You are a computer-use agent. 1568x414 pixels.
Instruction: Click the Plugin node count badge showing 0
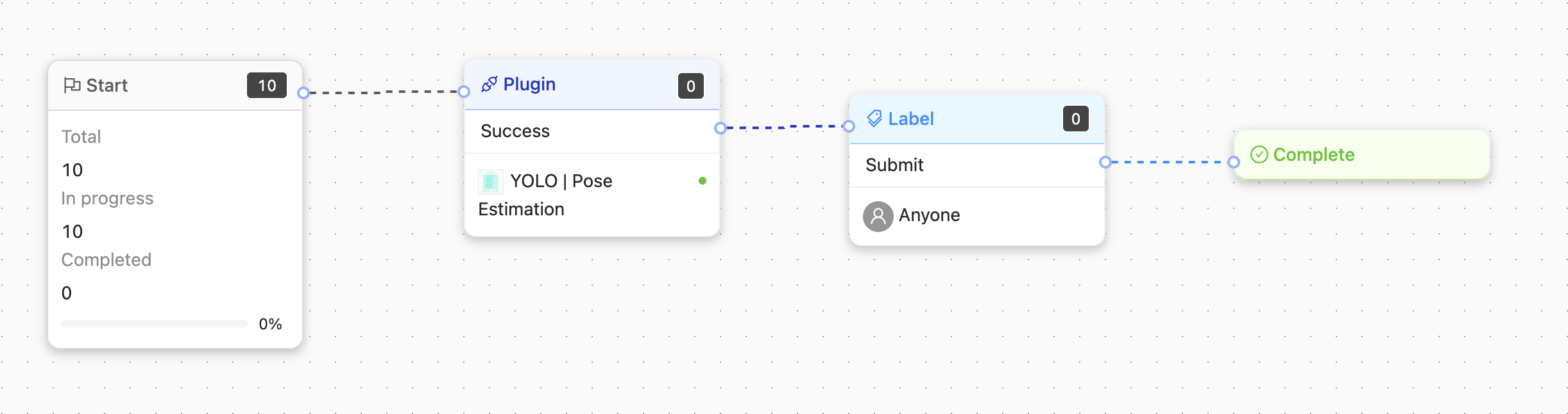tap(690, 86)
